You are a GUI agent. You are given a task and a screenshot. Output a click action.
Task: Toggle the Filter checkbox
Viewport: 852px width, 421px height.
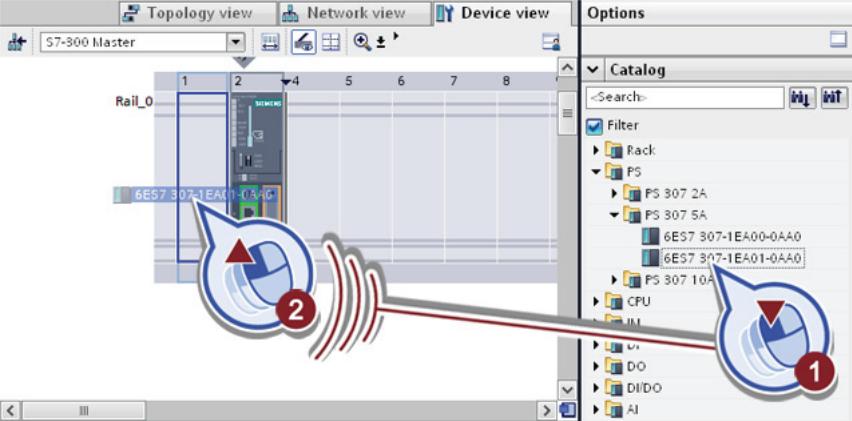[x=595, y=126]
